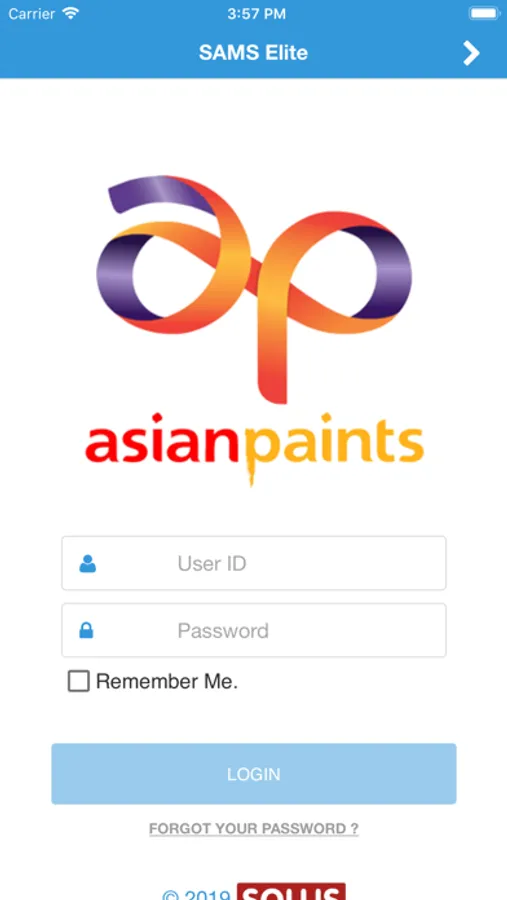This screenshot has width=507, height=900.
Task: Tap the 3:57 PM clock
Action: pos(256,14)
